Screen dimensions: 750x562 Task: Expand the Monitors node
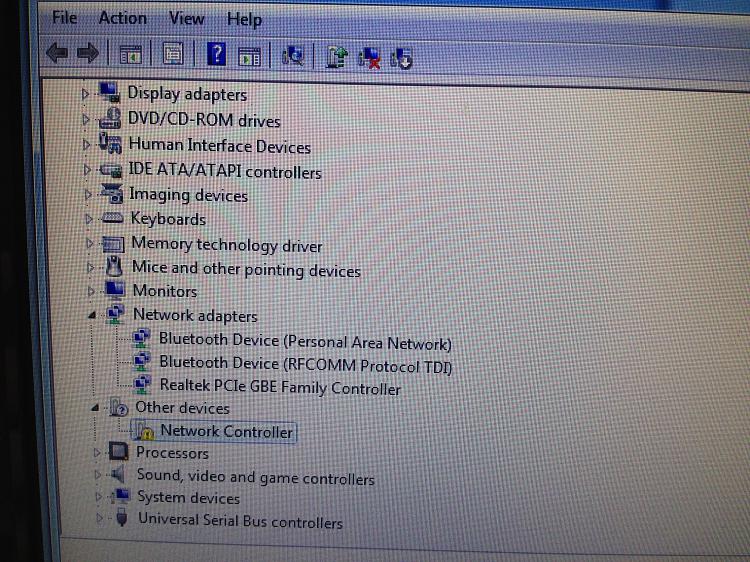pos(91,290)
